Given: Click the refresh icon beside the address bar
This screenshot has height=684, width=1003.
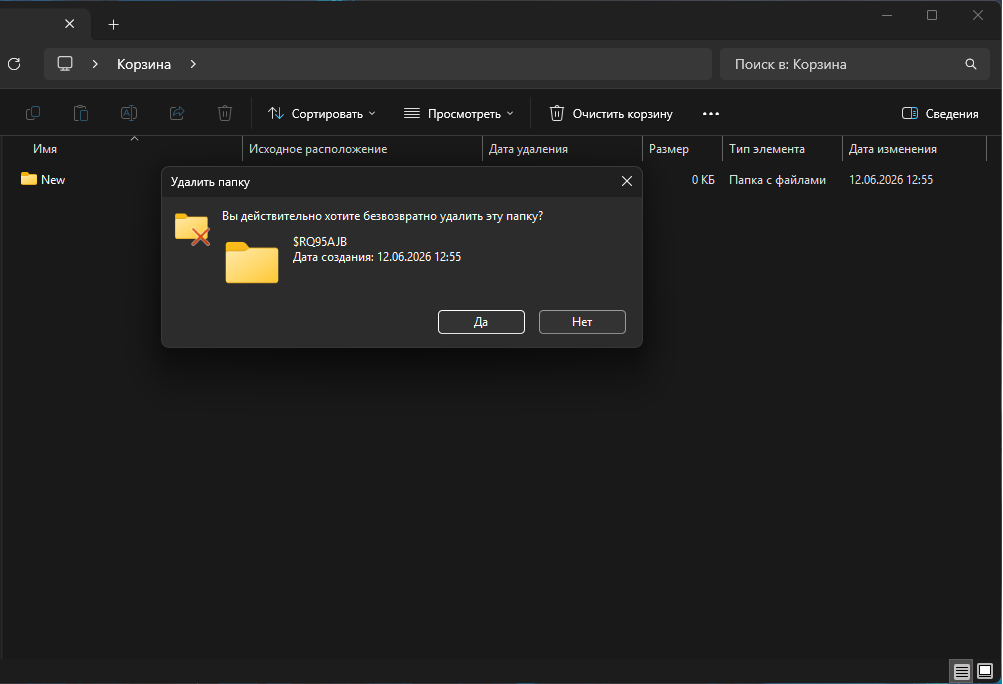Looking at the screenshot, I should [x=14, y=64].
